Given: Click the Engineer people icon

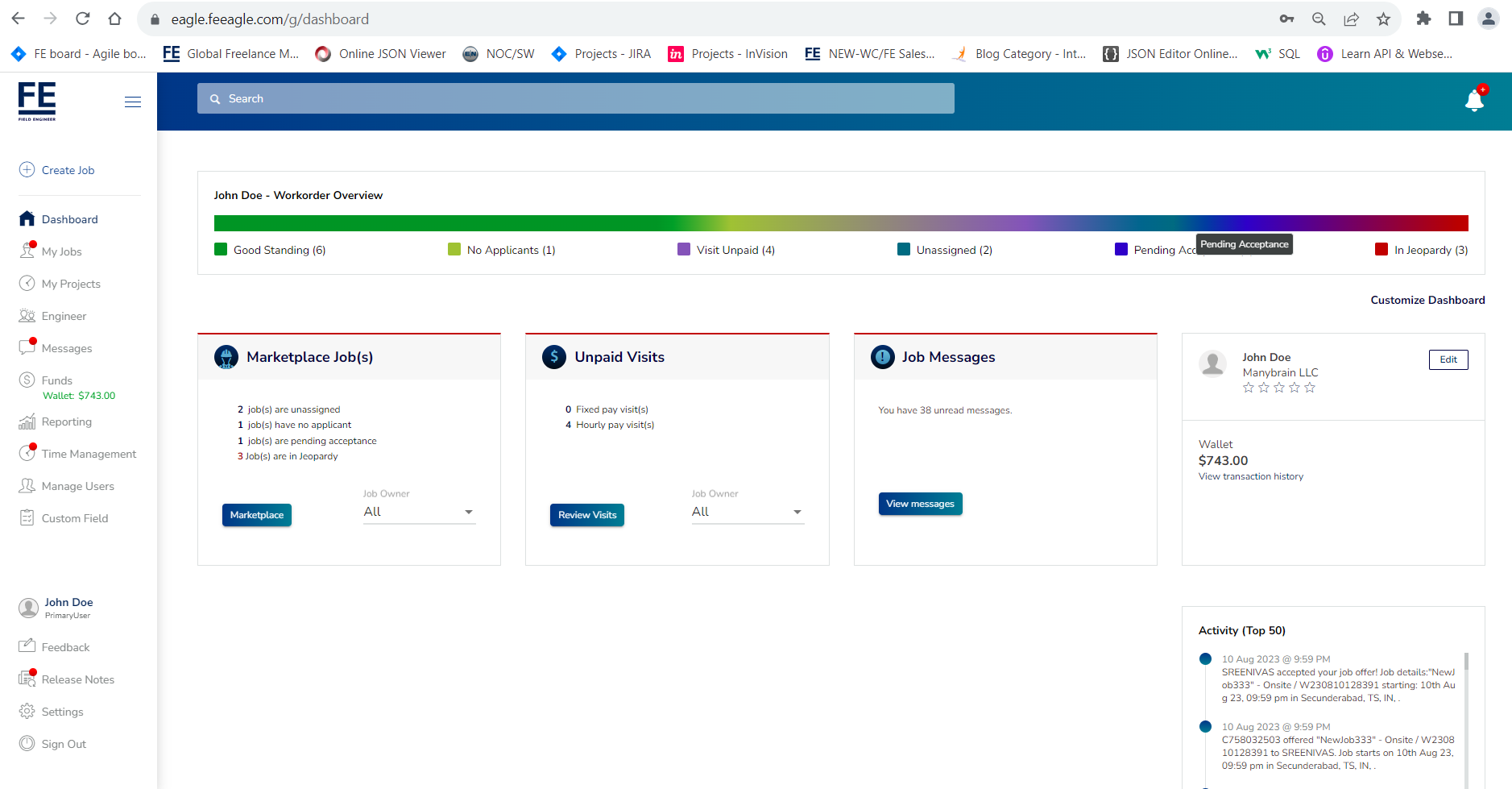Looking at the screenshot, I should tap(27, 315).
